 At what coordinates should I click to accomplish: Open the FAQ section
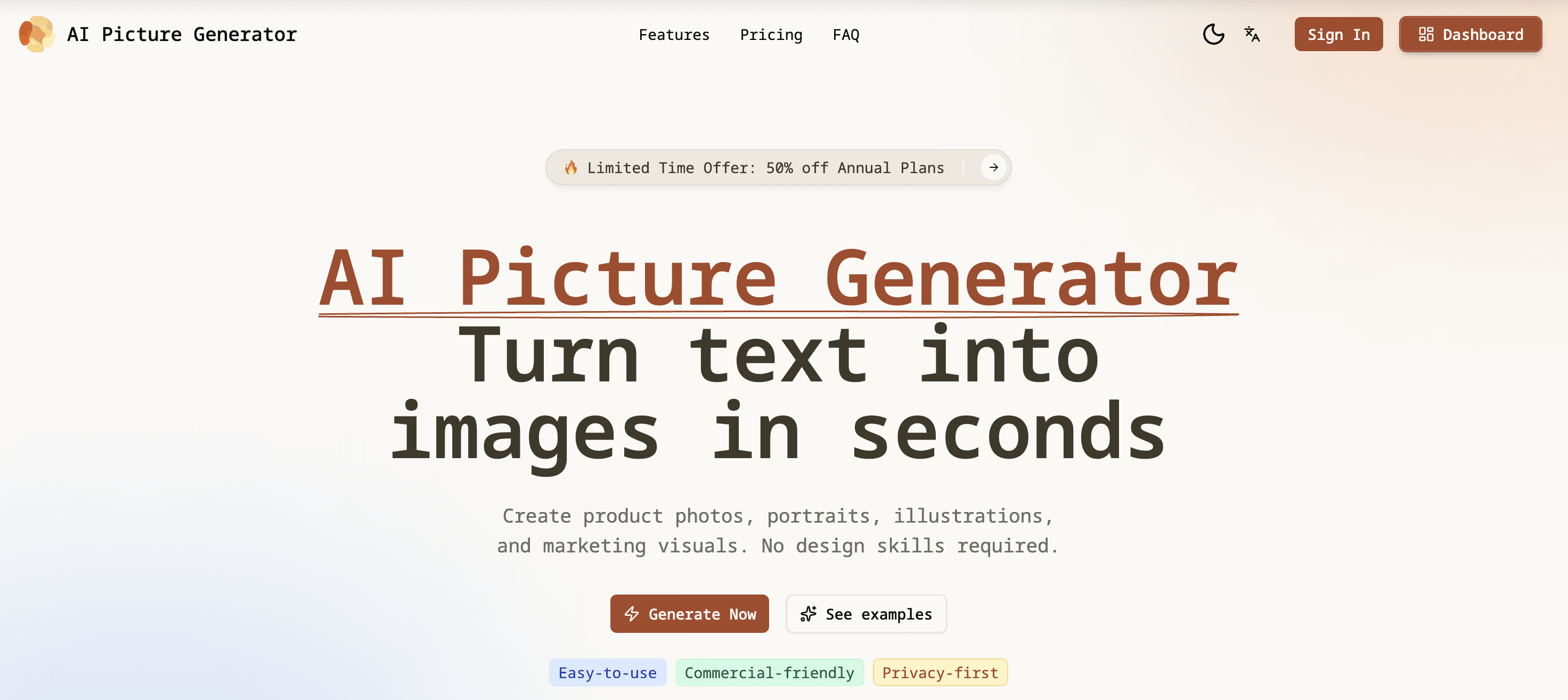tap(846, 35)
